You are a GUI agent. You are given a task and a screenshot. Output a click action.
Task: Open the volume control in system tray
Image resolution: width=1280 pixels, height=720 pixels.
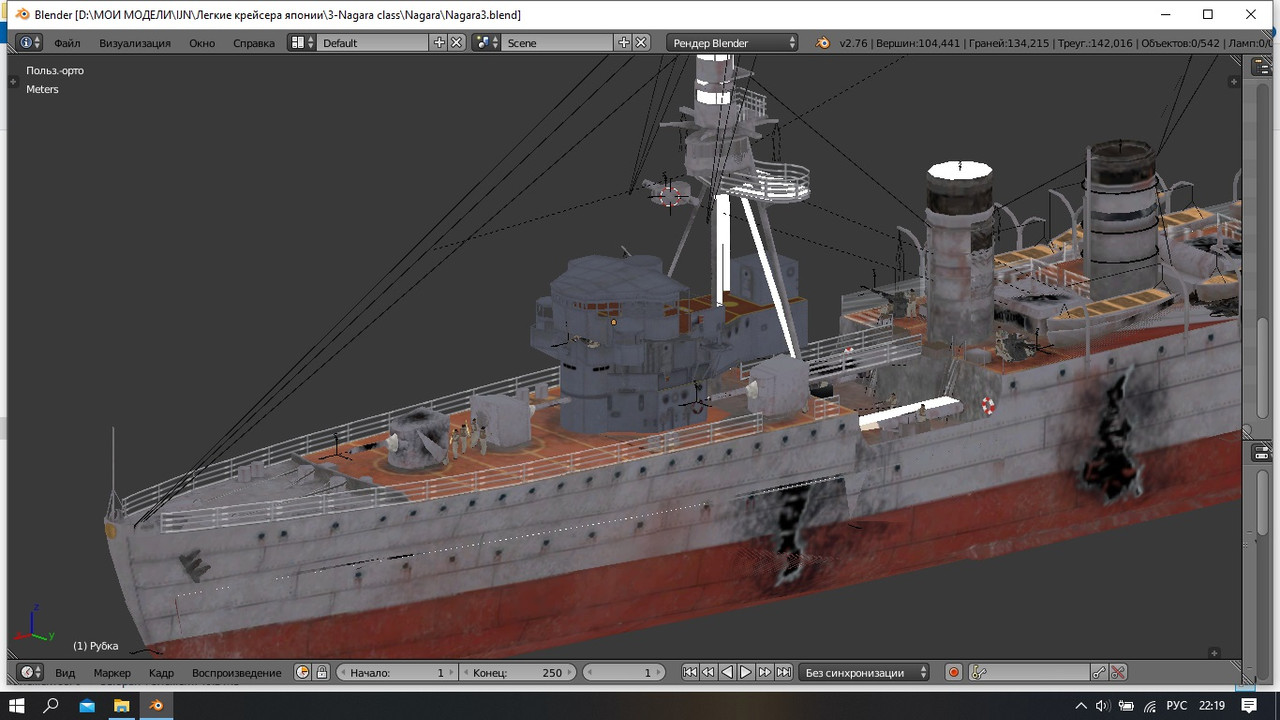pyautogui.click(x=1102, y=706)
